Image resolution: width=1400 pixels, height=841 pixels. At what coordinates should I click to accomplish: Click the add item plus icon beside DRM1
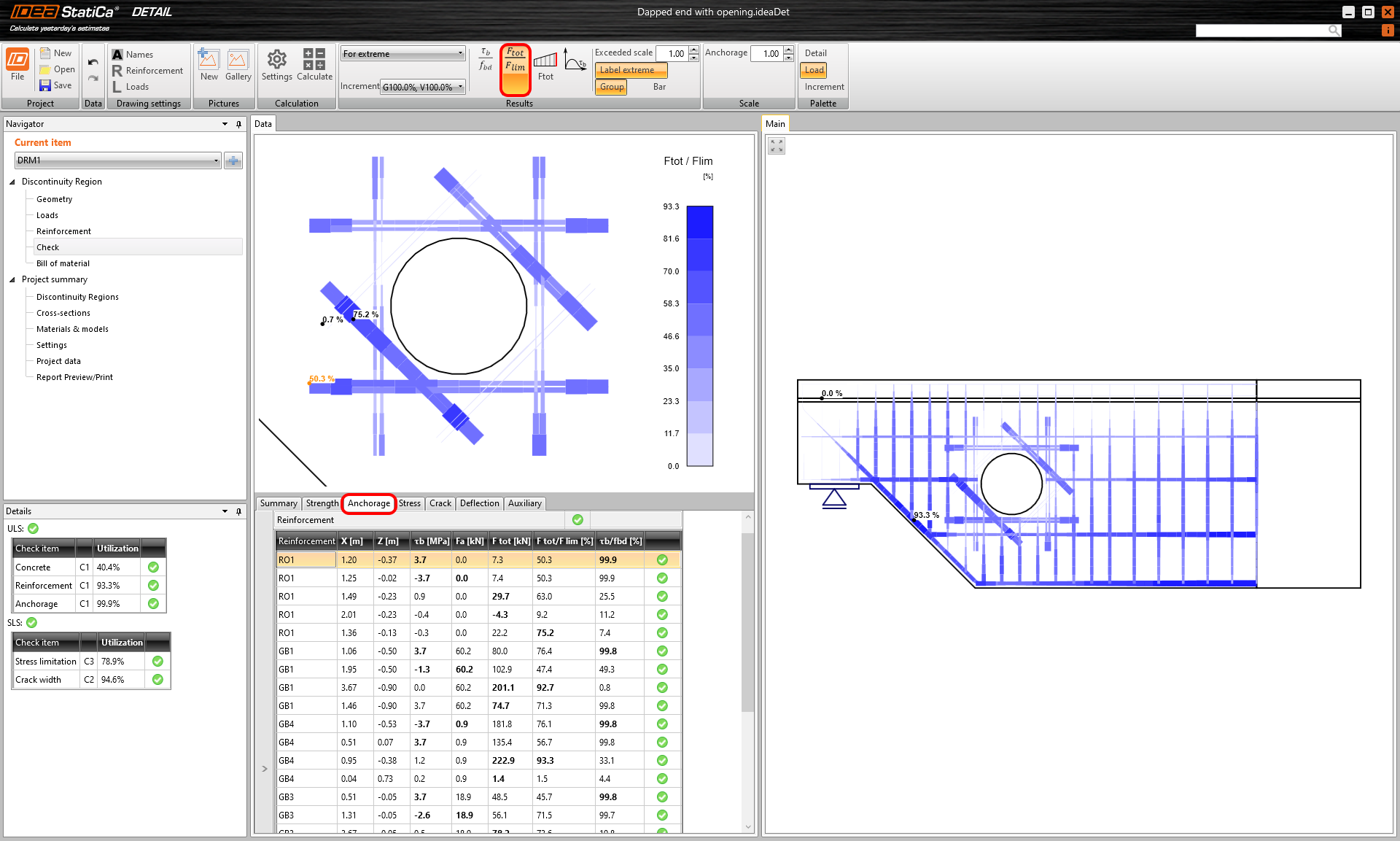tap(233, 160)
